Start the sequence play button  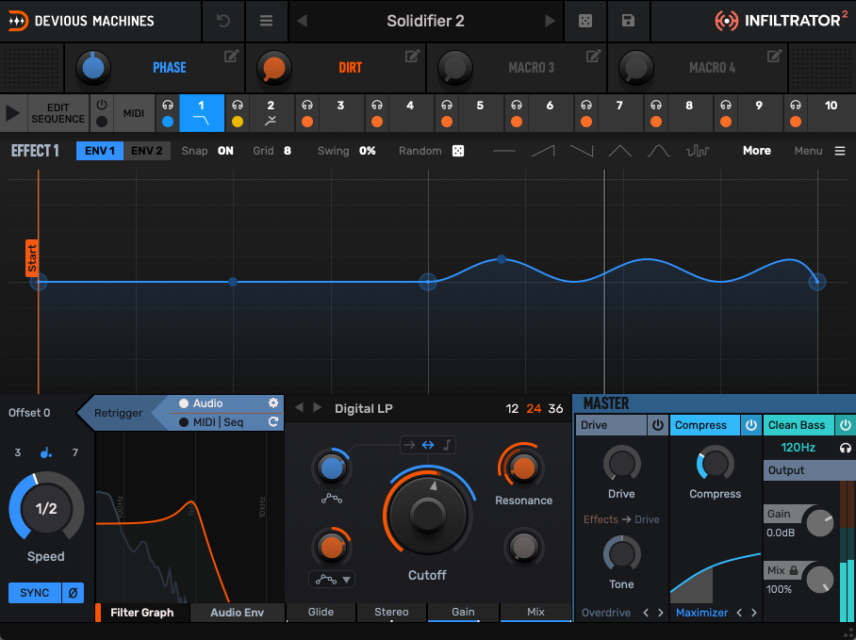[x=12, y=113]
